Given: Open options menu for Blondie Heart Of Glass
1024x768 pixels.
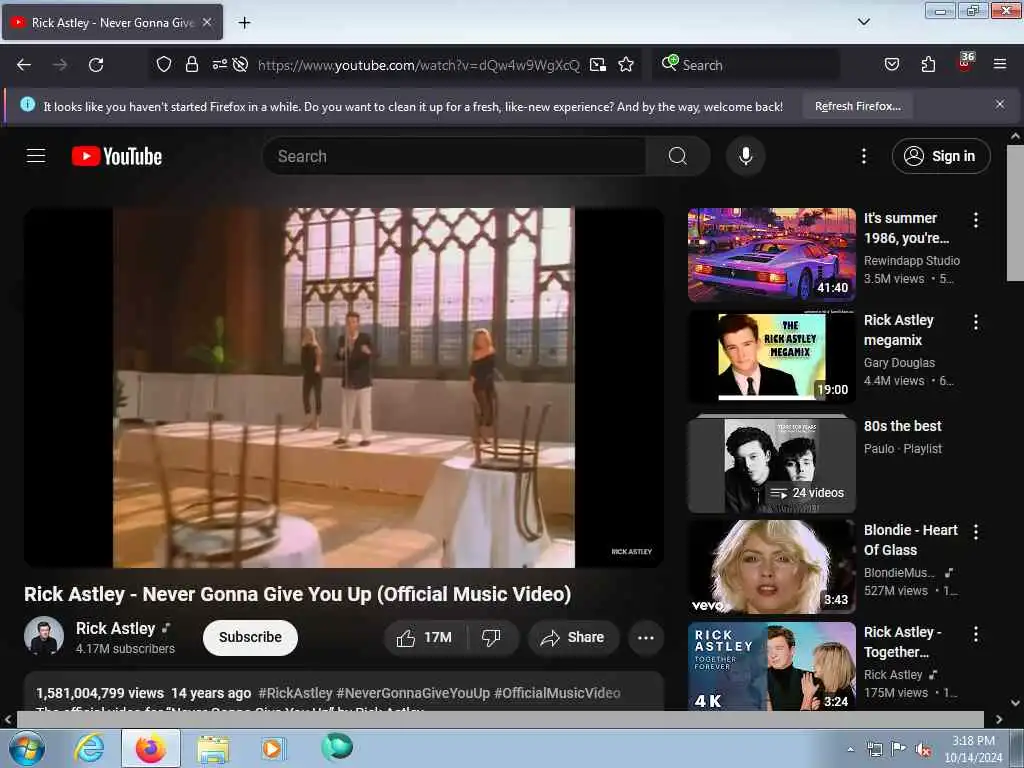Looking at the screenshot, I should click(x=976, y=532).
